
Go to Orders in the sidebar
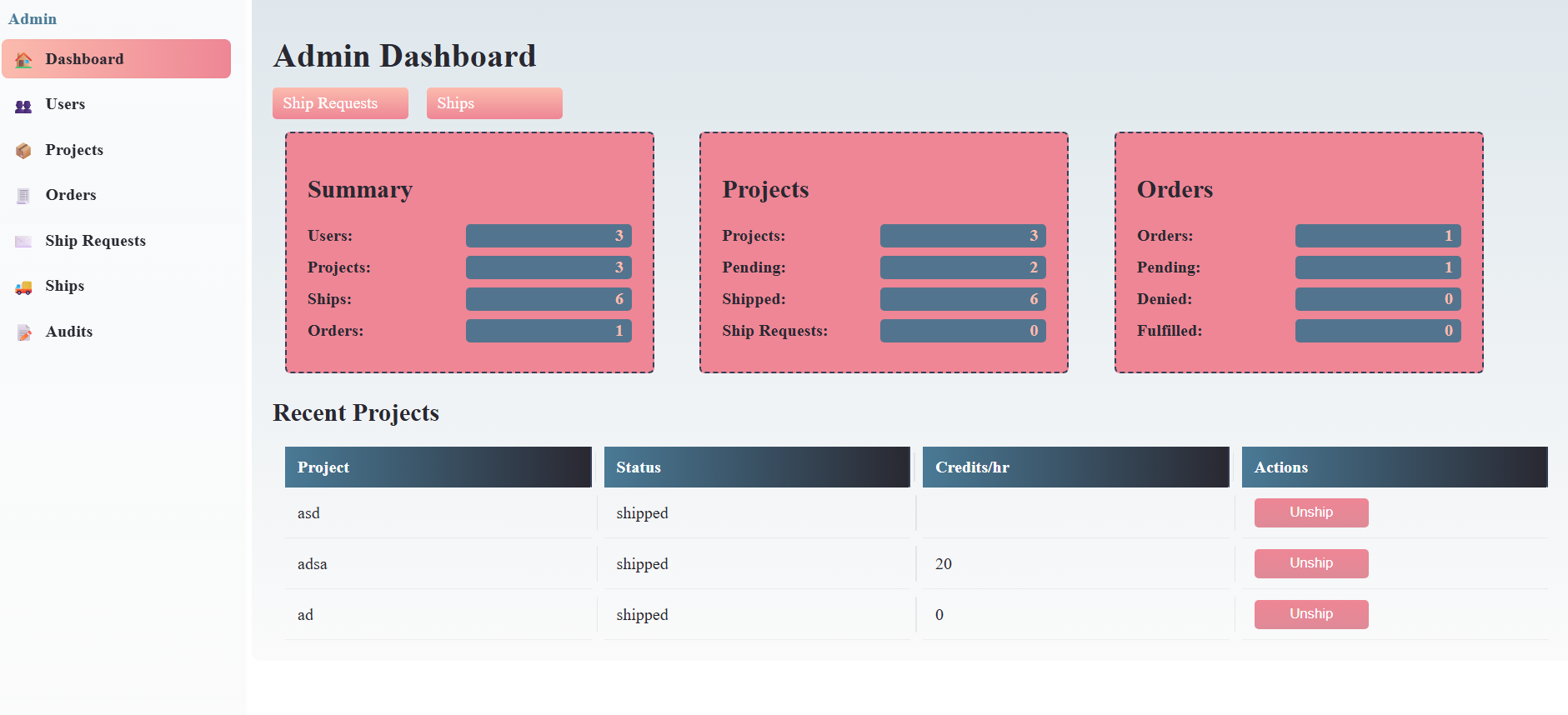(x=71, y=195)
